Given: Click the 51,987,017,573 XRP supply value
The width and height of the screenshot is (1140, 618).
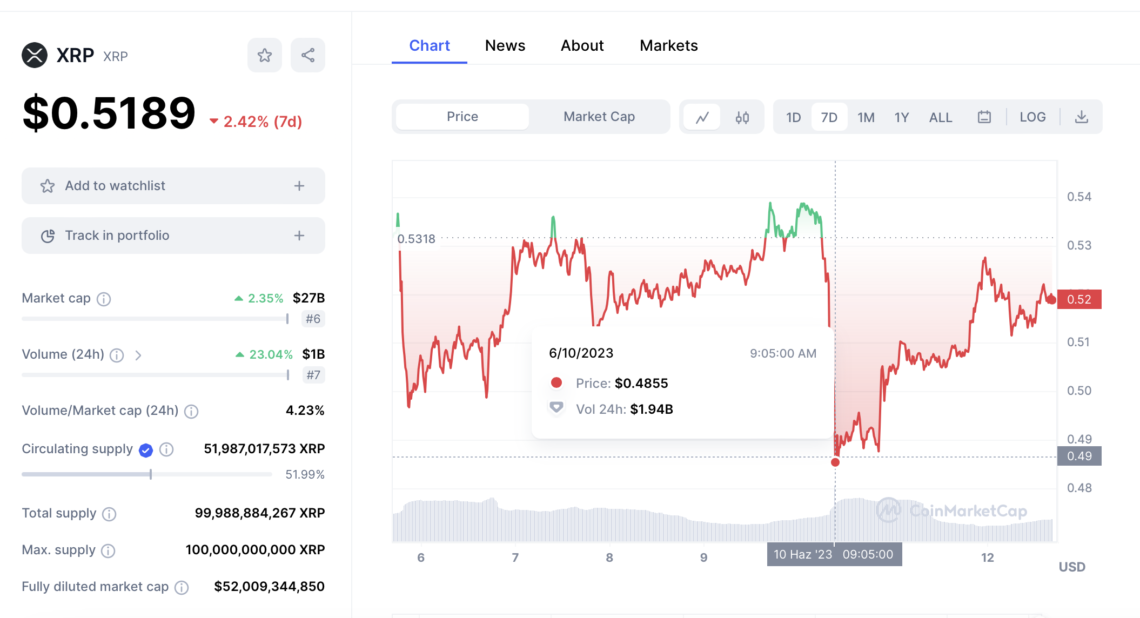Looking at the screenshot, I should tap(264, 449).
